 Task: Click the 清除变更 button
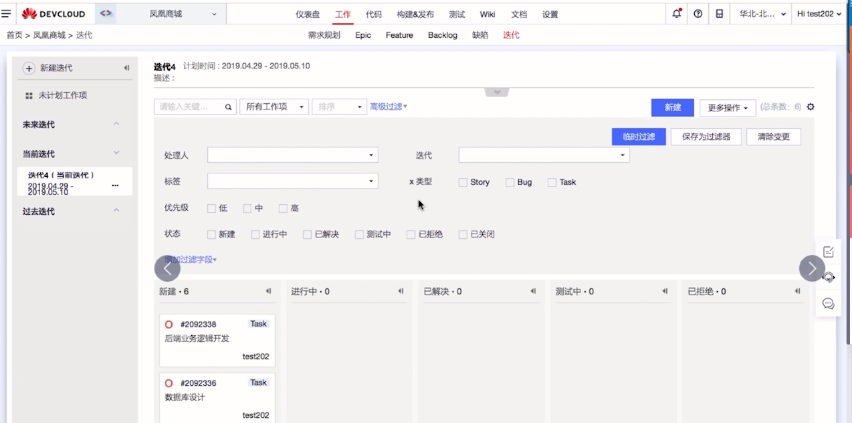pyautogui.click(x=773, y=137)
